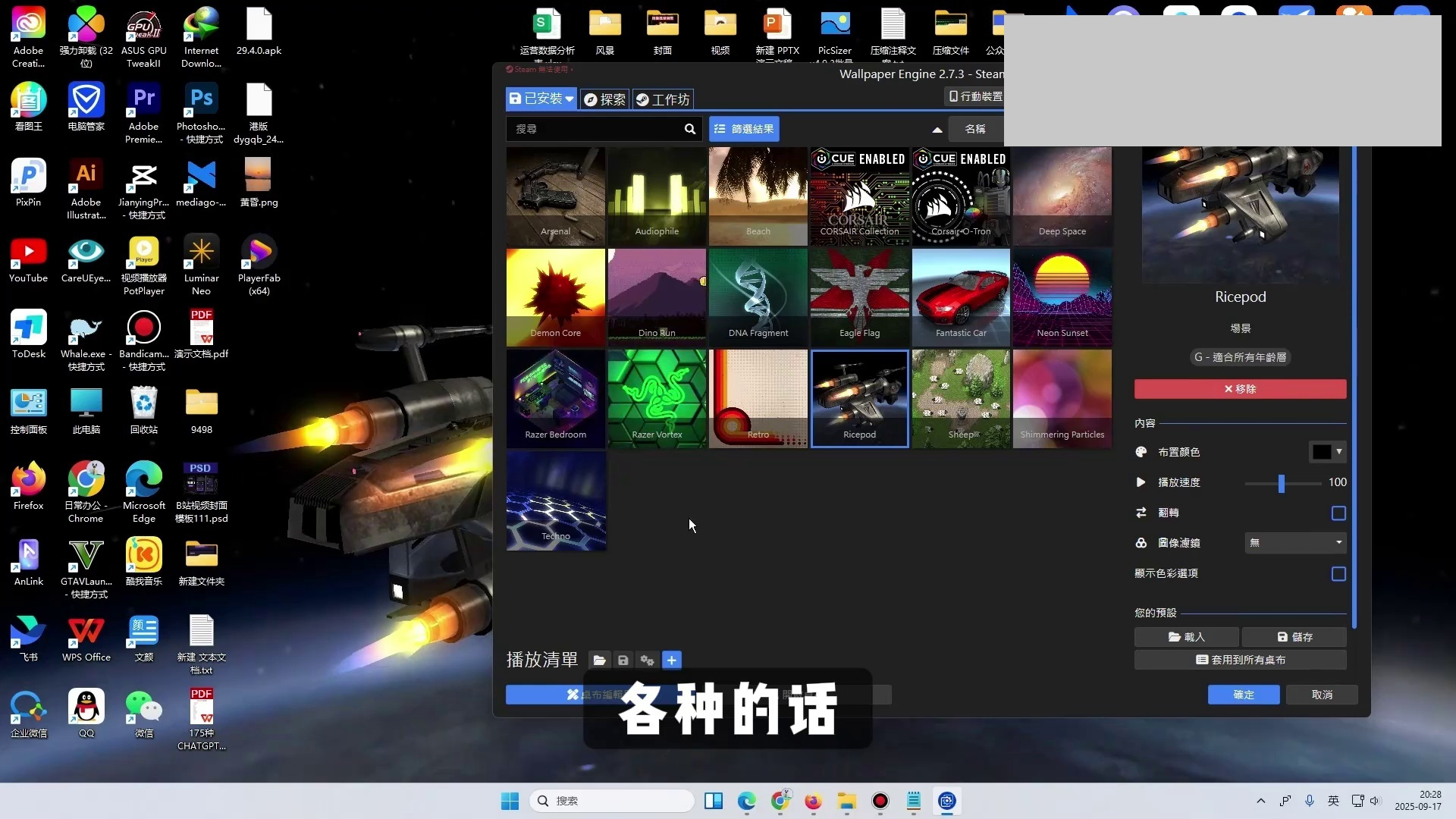This screenshot has width=1456, height=819.
Task: Open playlist folder icon
Action: [599, 661]
